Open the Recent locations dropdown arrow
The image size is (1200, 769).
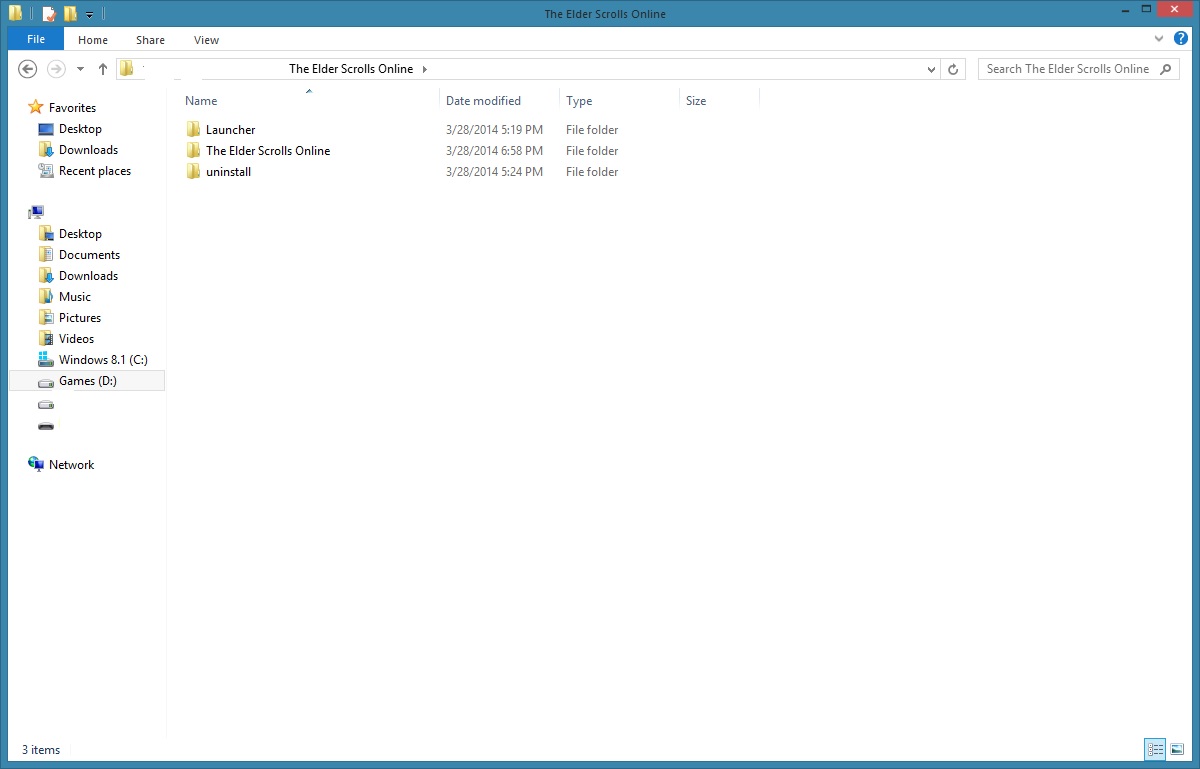80,70
